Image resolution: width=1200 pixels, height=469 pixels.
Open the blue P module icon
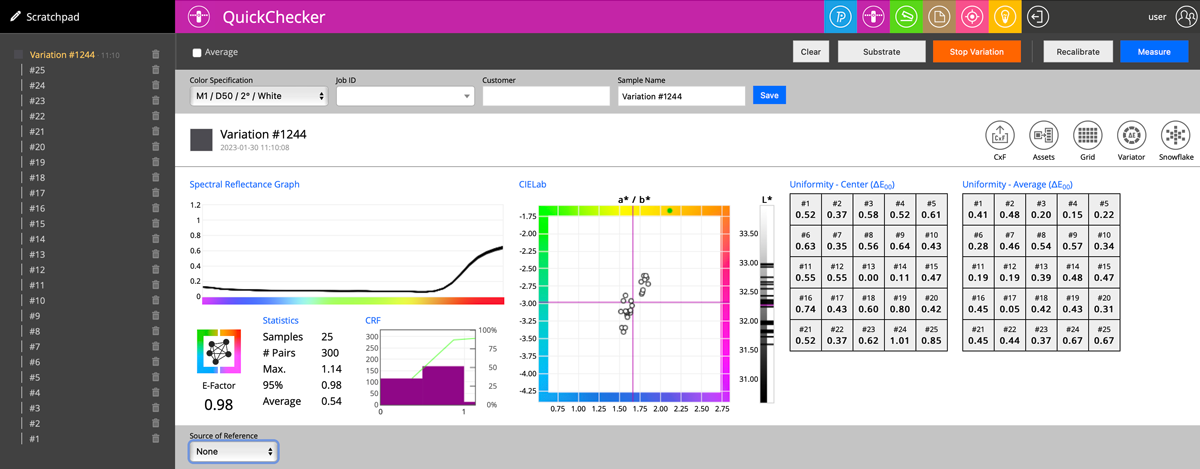841,17
